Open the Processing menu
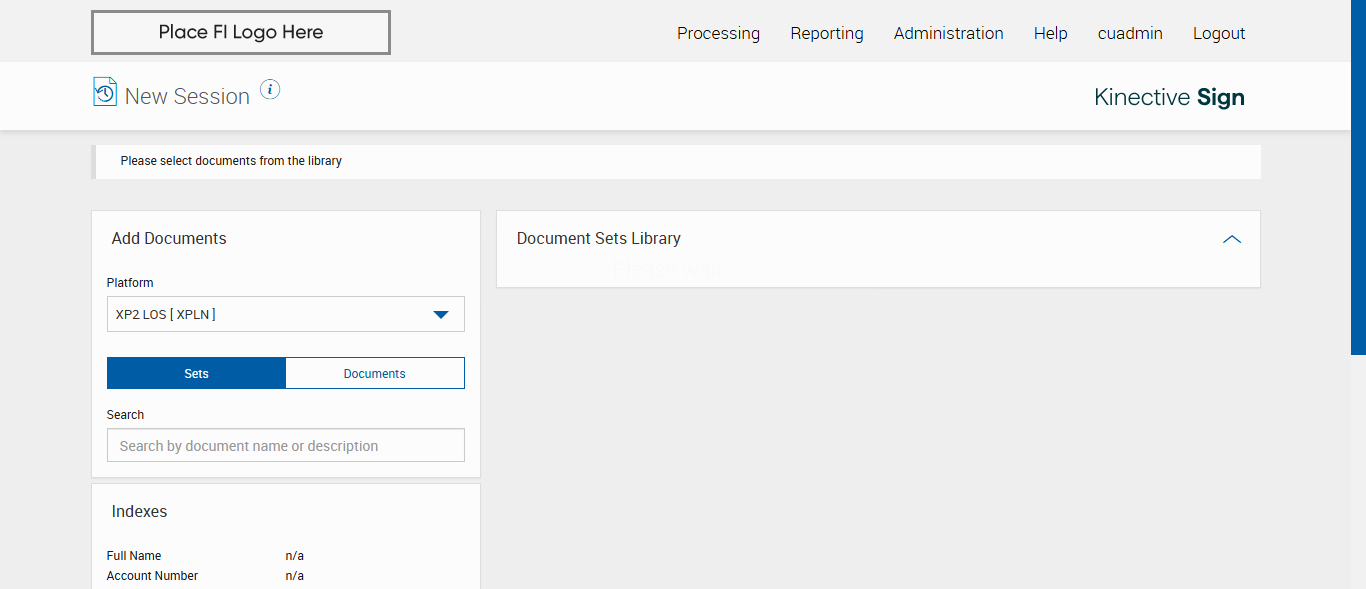The image size is (1366, 589). (718, 33)
